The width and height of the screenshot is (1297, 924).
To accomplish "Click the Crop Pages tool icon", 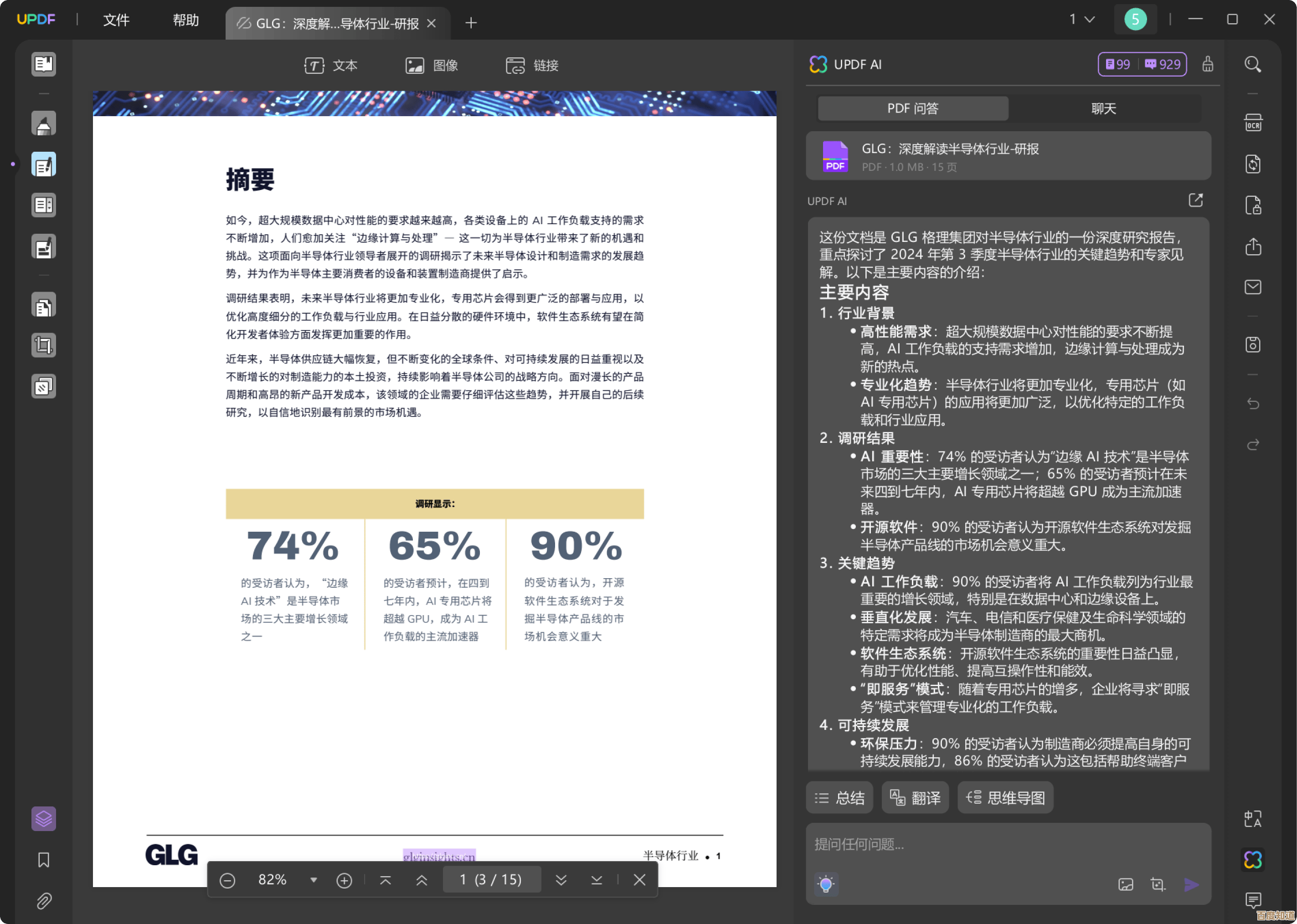I will (x=44, y=345).
